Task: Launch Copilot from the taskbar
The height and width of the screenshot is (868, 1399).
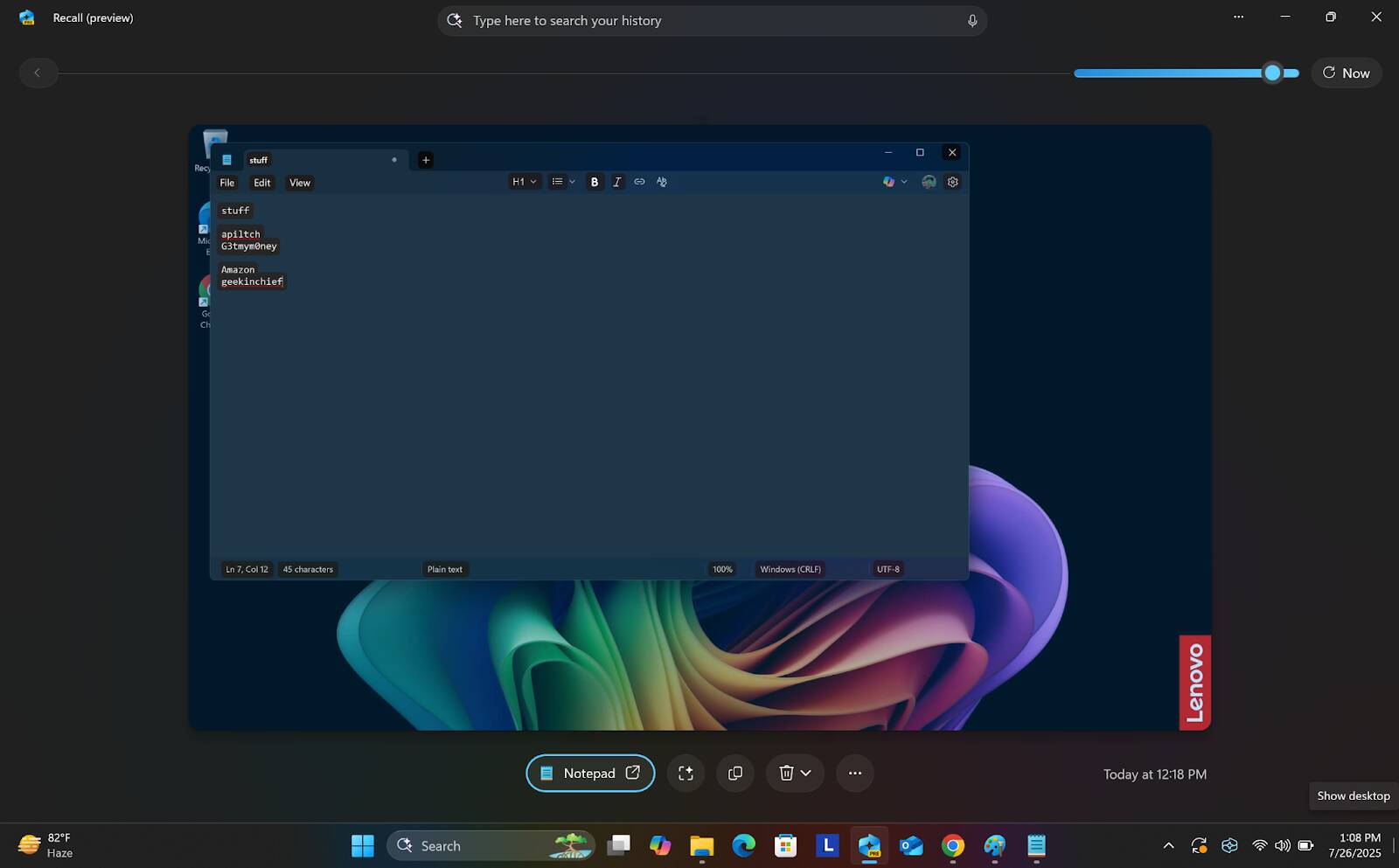Action: tap(660, 845)
